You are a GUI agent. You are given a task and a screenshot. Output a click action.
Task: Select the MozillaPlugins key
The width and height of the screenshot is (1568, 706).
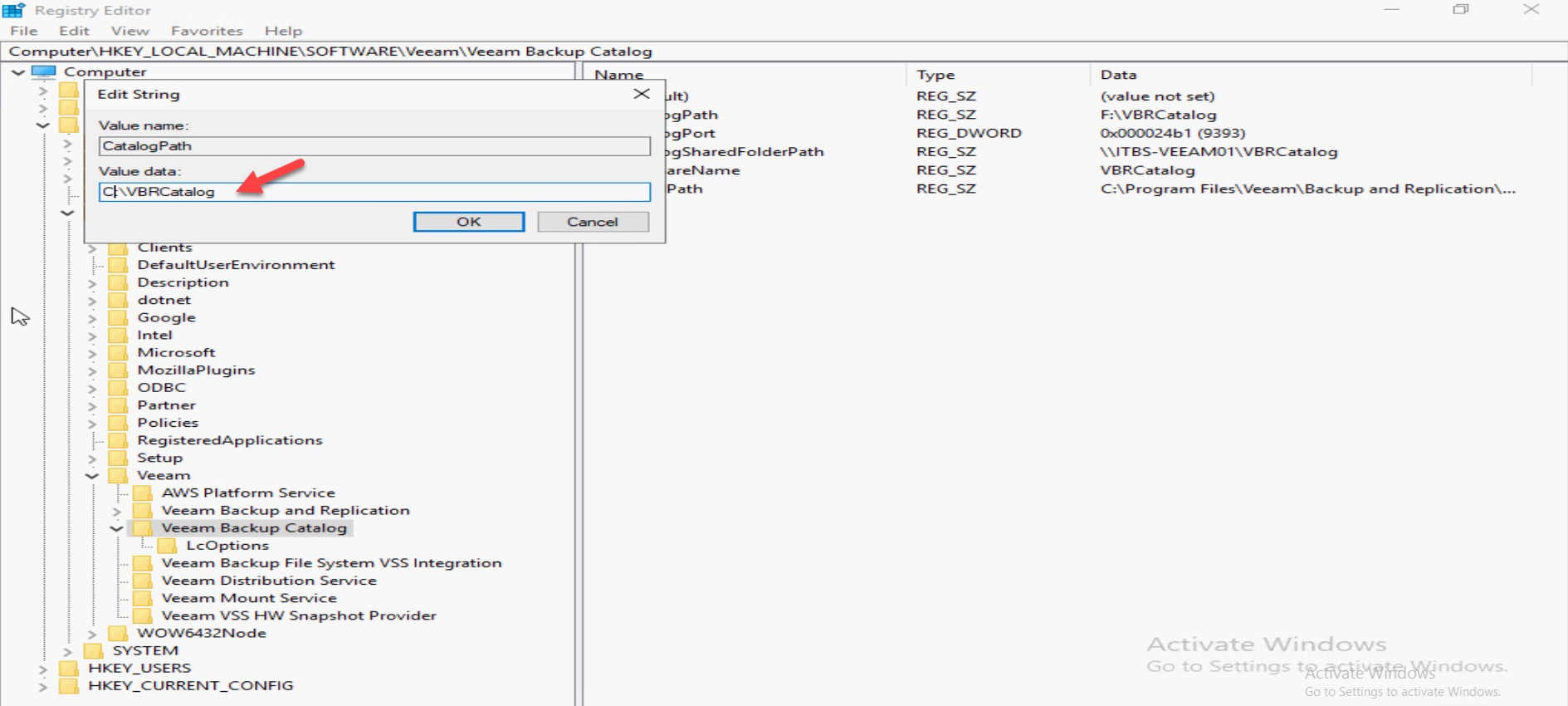point(196,370)
